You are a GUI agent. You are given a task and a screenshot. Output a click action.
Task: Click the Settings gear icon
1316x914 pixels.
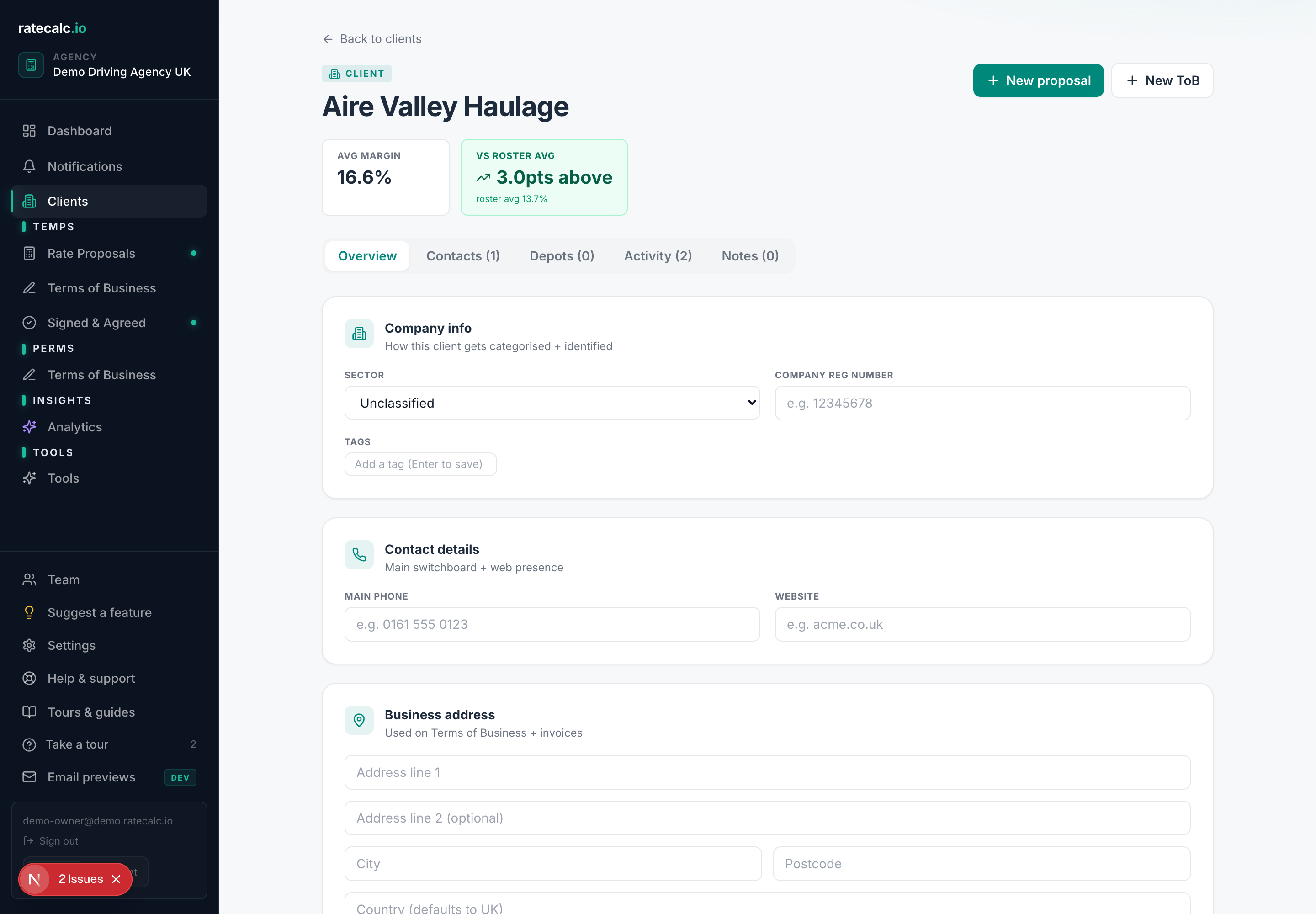point(29,645)
